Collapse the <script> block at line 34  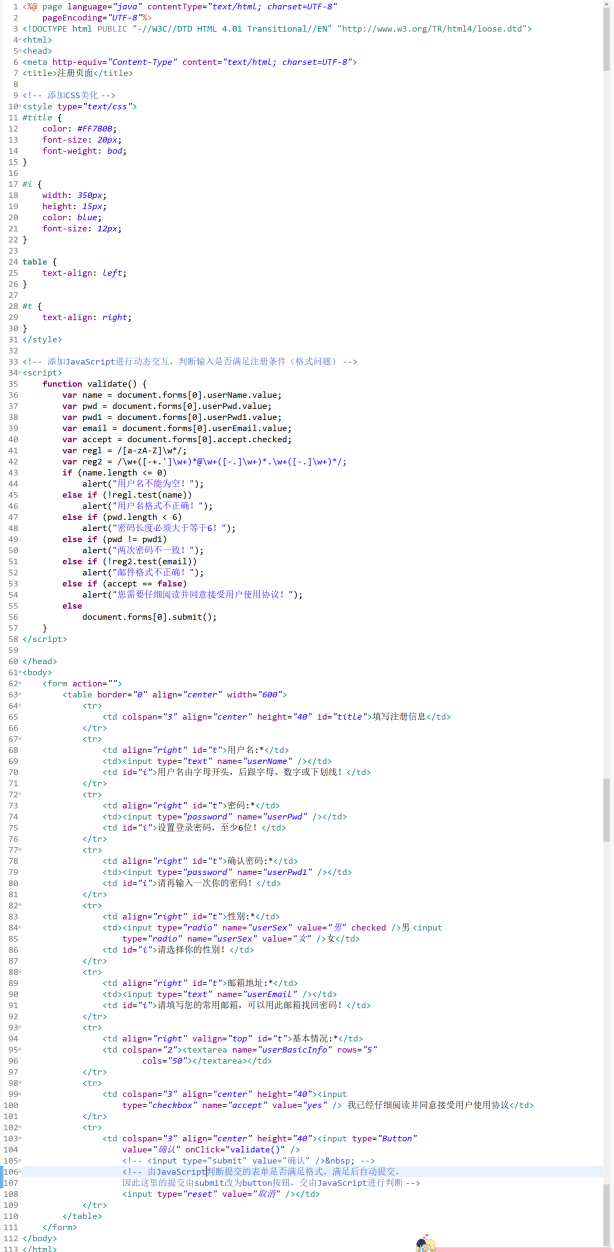(20, 373)
